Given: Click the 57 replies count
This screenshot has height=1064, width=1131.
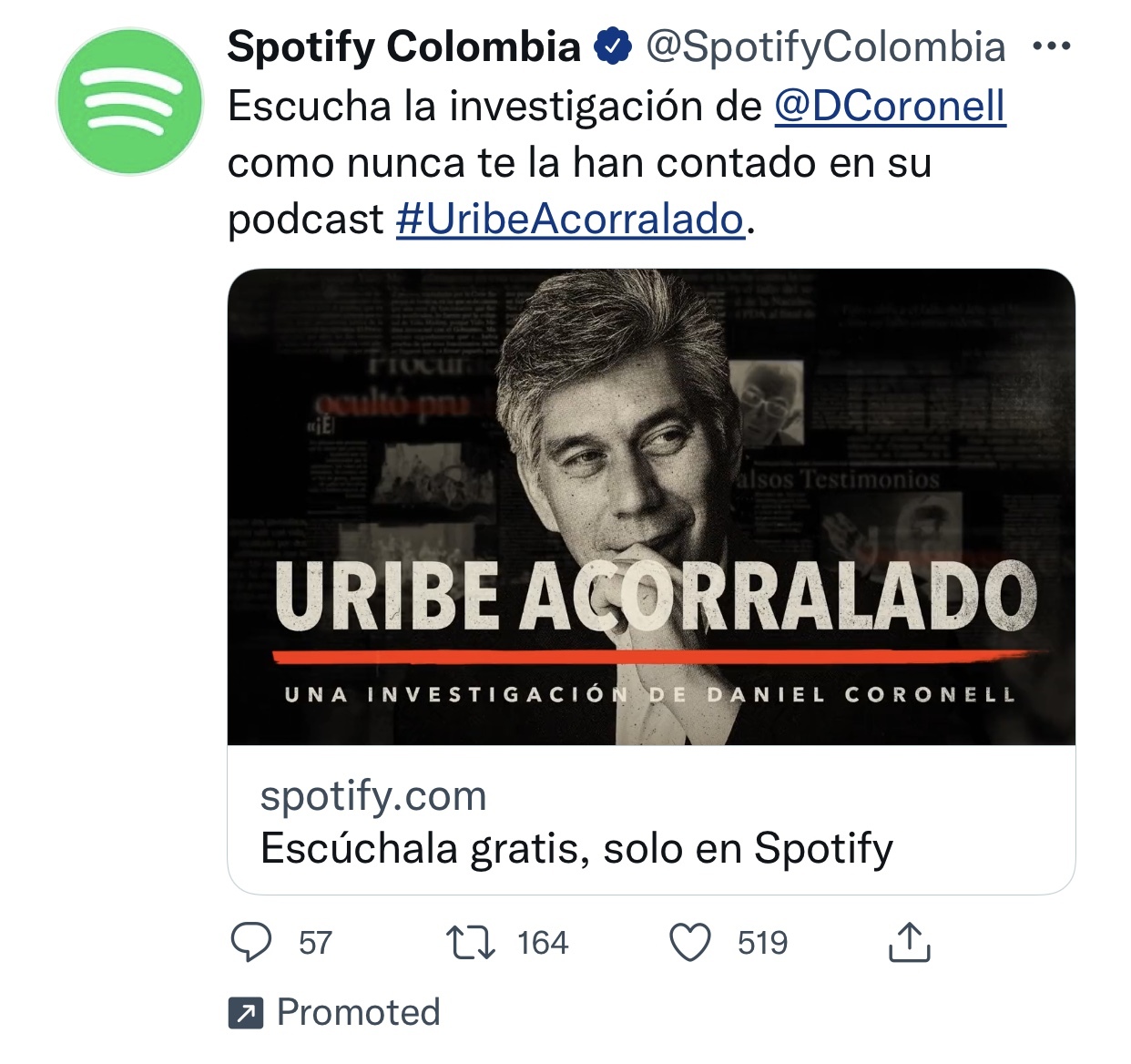Looking at the screenshot, I should [315, 943].
